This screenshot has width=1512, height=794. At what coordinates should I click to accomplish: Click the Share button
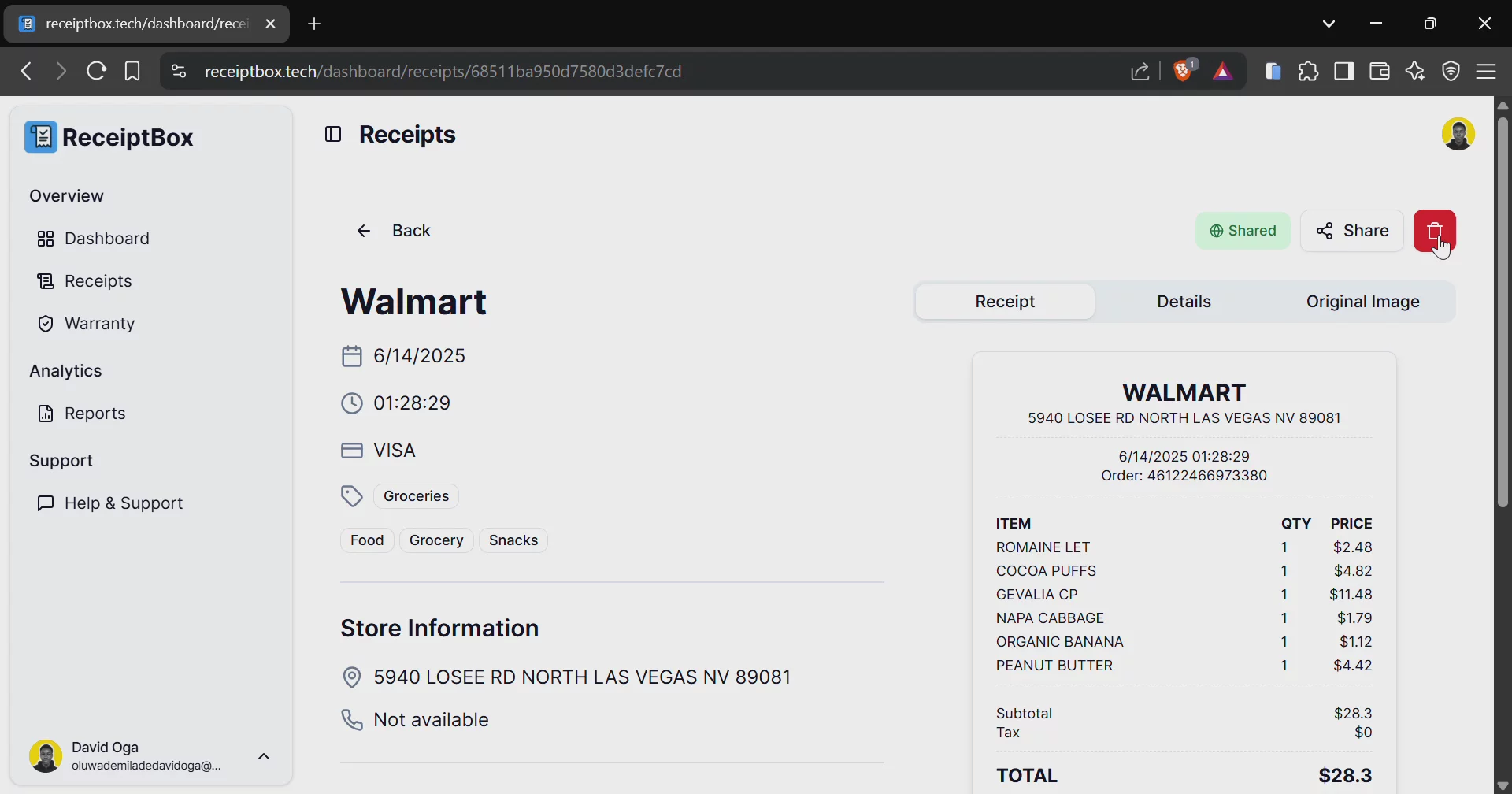(1351, 231)
